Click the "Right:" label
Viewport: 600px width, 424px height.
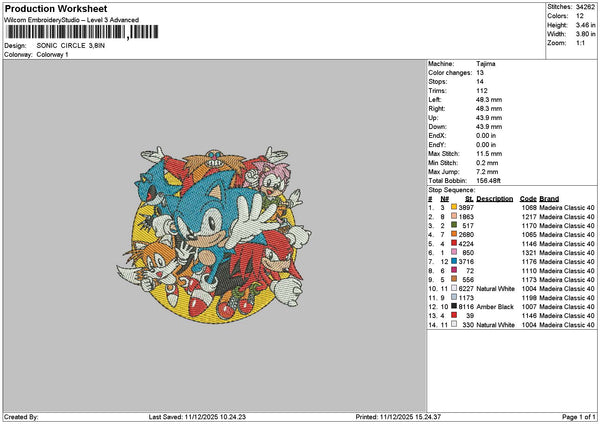coord(437,109)
